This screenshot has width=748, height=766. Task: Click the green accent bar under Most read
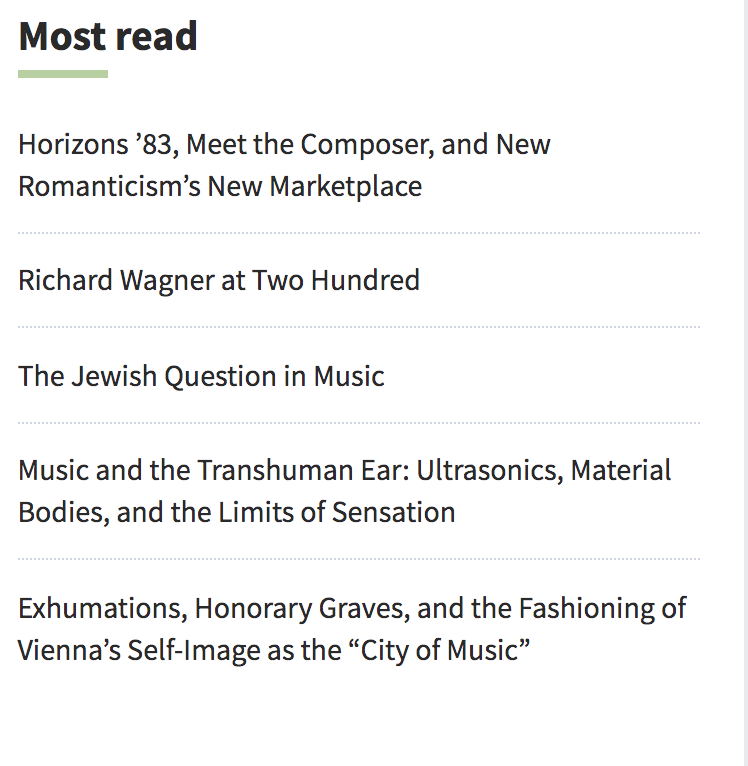tap(63, 74)
